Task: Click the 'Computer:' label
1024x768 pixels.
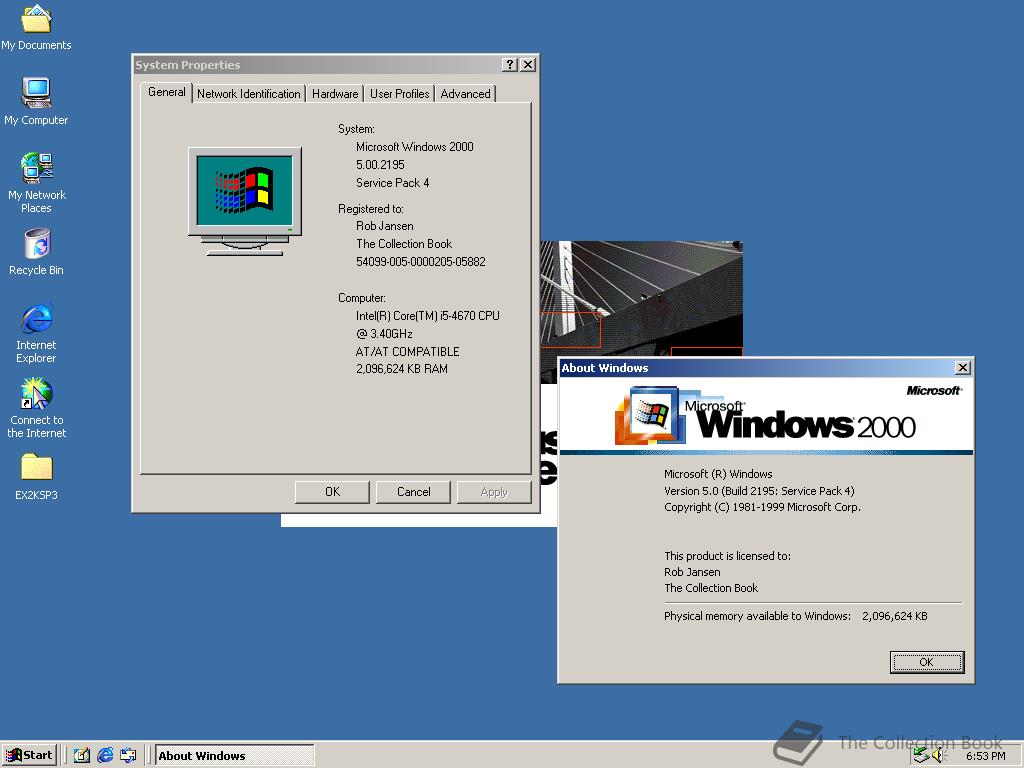Action: pos(362,298)
